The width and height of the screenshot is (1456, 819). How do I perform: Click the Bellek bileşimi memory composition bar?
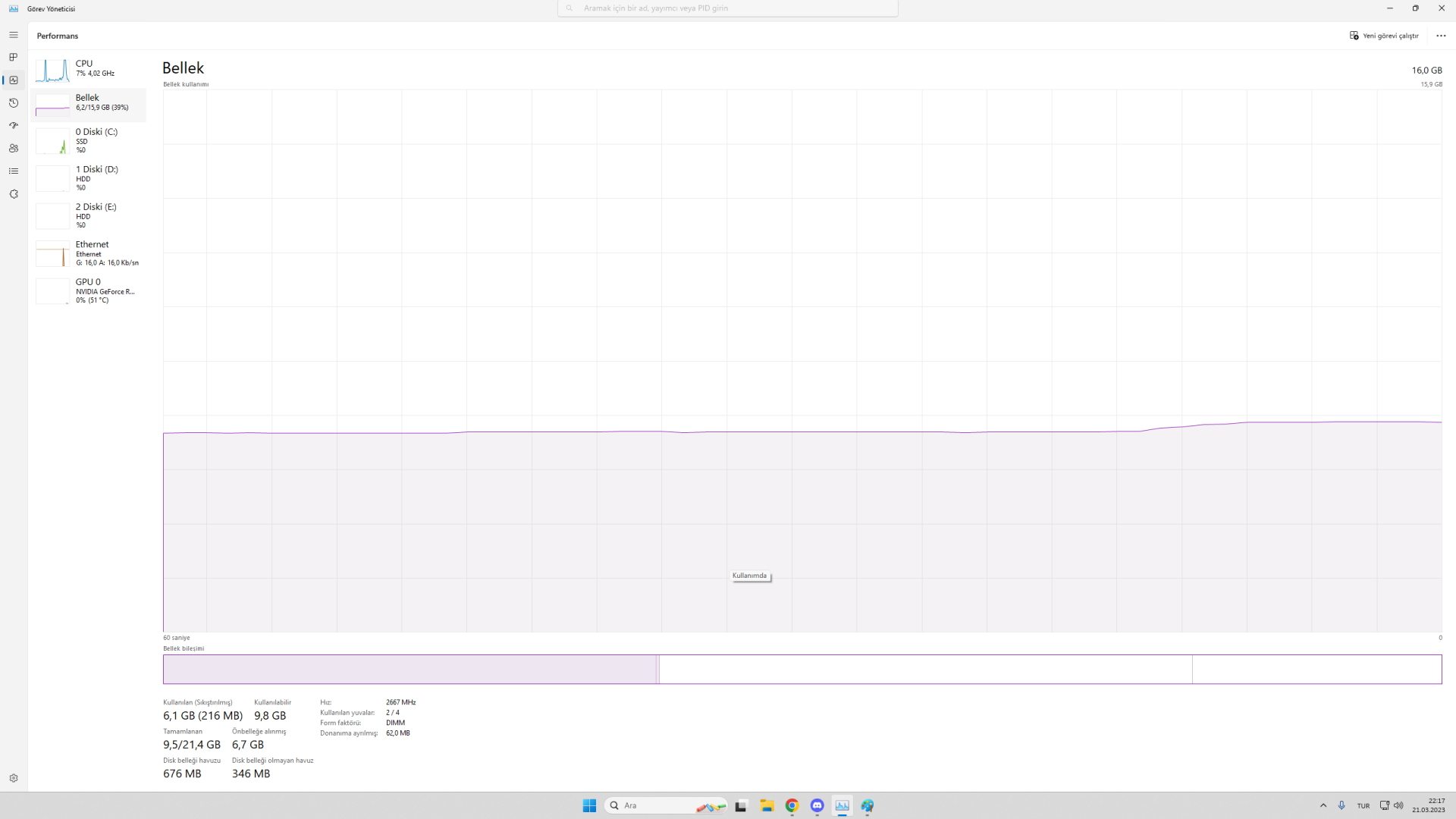802,669
